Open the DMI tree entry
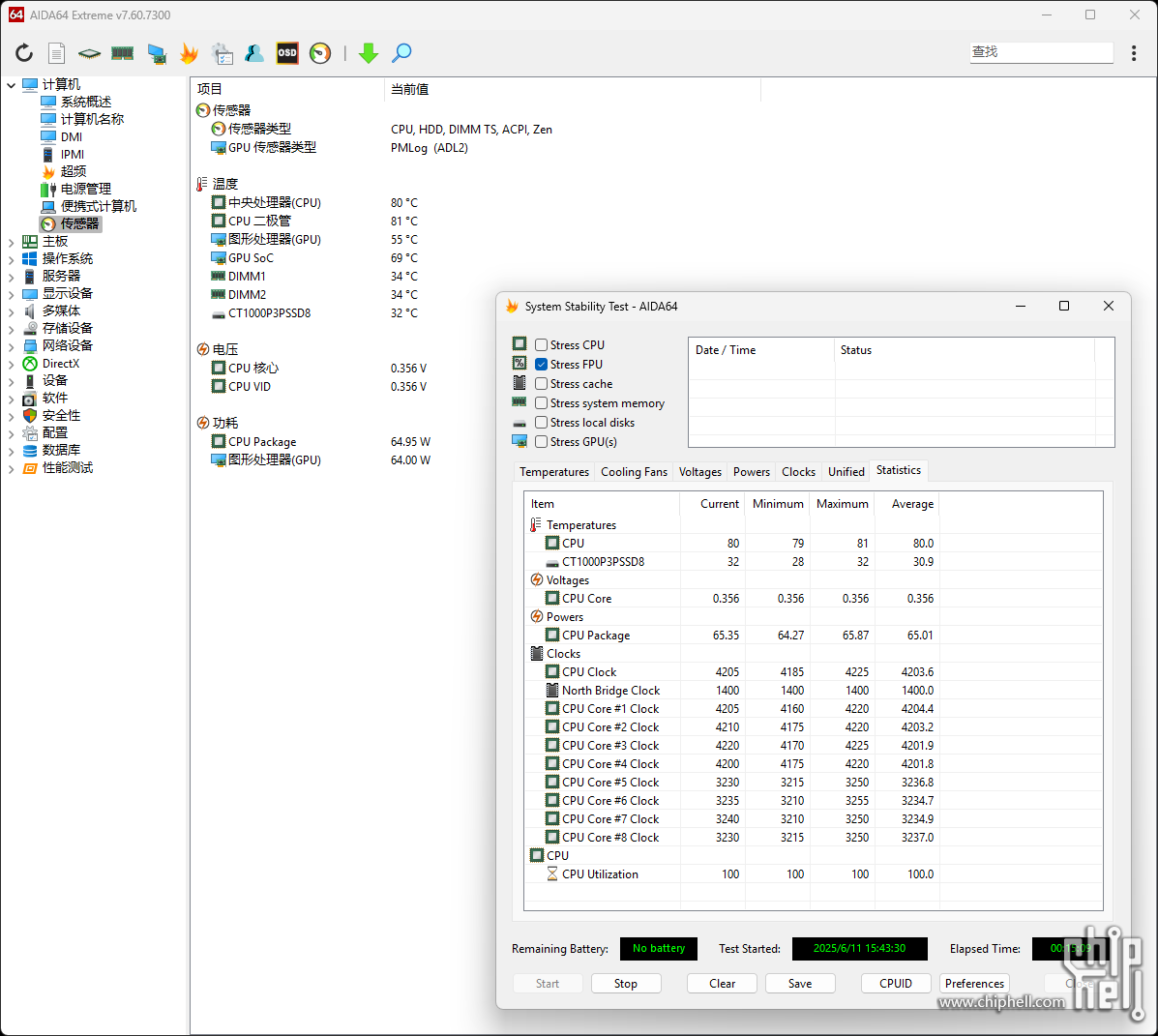Viewport: 1158px width, 1036px height. pyautogui.click(x=71, y=136)
